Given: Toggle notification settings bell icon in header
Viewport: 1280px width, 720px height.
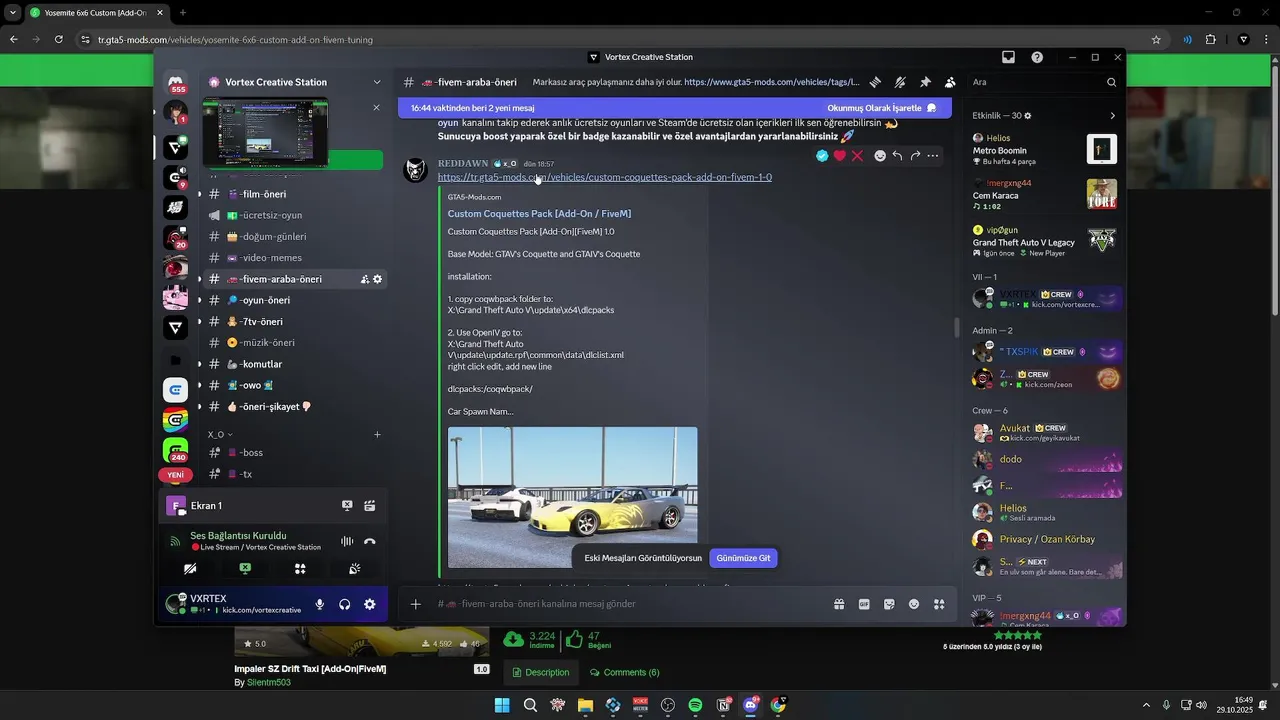Looking at the screenshot, I should (900, 82).
